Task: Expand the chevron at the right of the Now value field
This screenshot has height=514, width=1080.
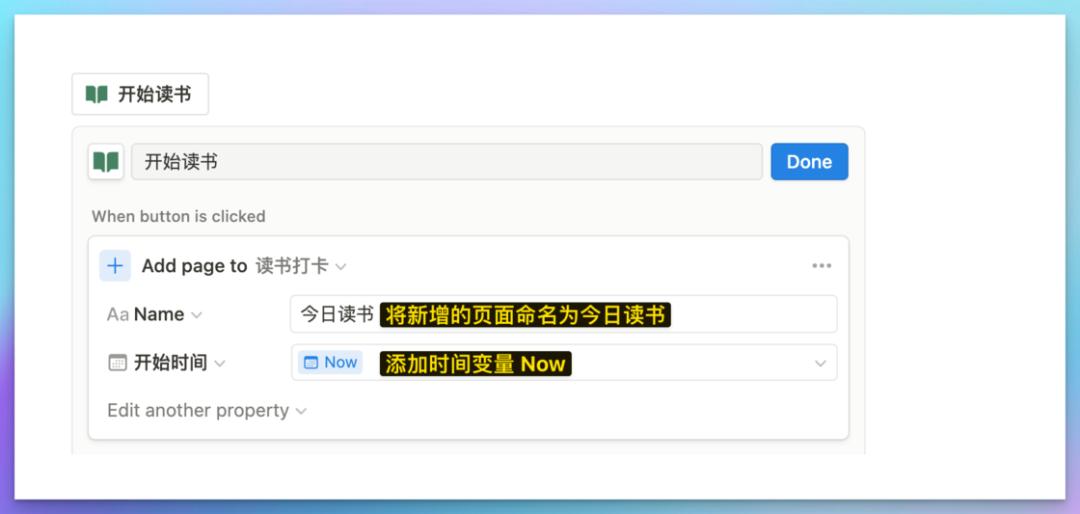Action: click(820, 363)
